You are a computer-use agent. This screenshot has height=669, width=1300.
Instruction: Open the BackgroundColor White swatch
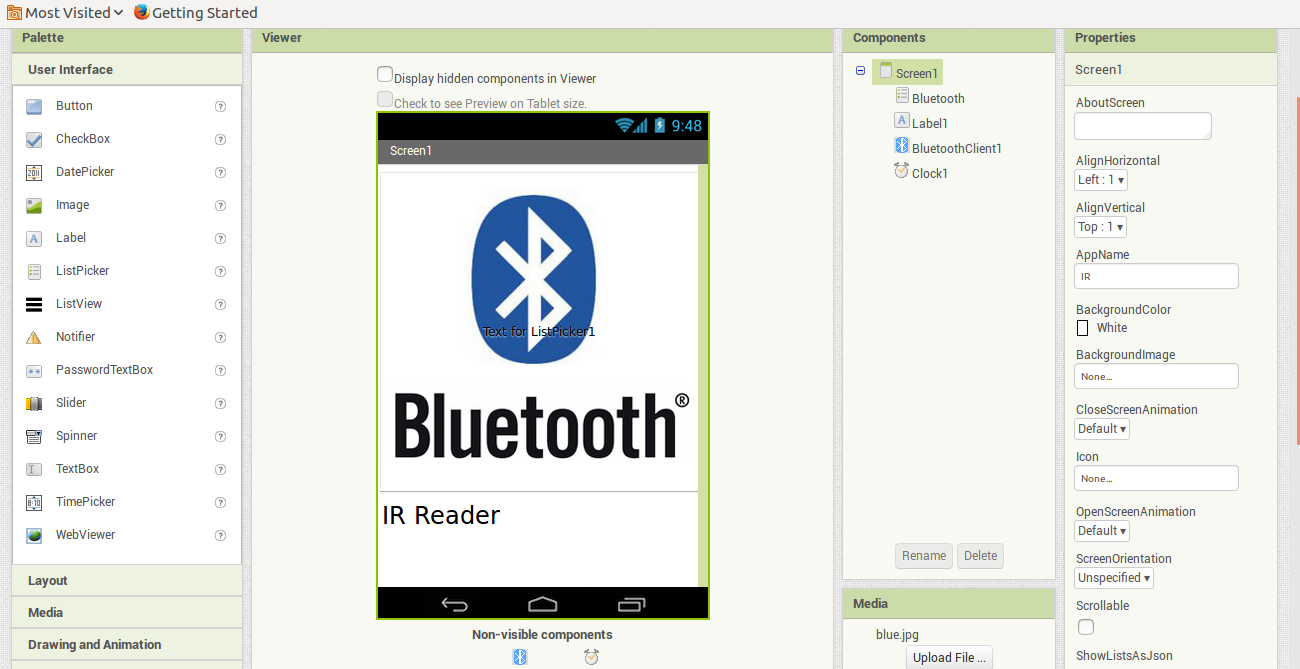pyautogui.click(x=1082, y=328)
